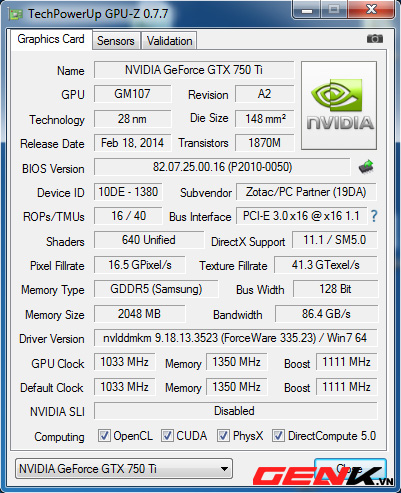Click the NVIDIA logo image
This screenshot has height=493, width=401.
coord(339,105)
